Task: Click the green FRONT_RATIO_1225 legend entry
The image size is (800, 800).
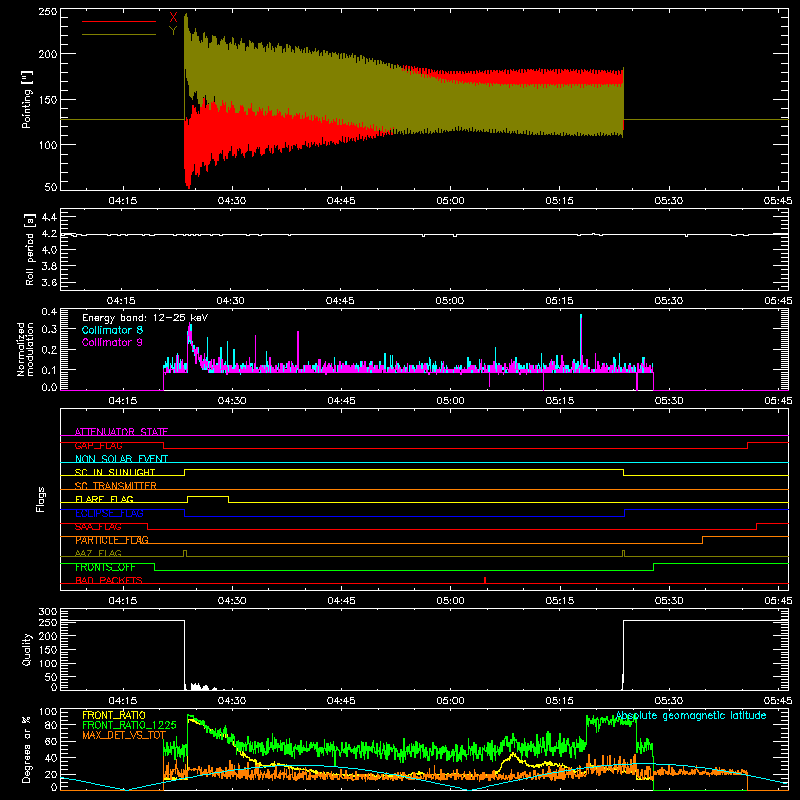Action: pyautogui.click(x=129, y=725)
